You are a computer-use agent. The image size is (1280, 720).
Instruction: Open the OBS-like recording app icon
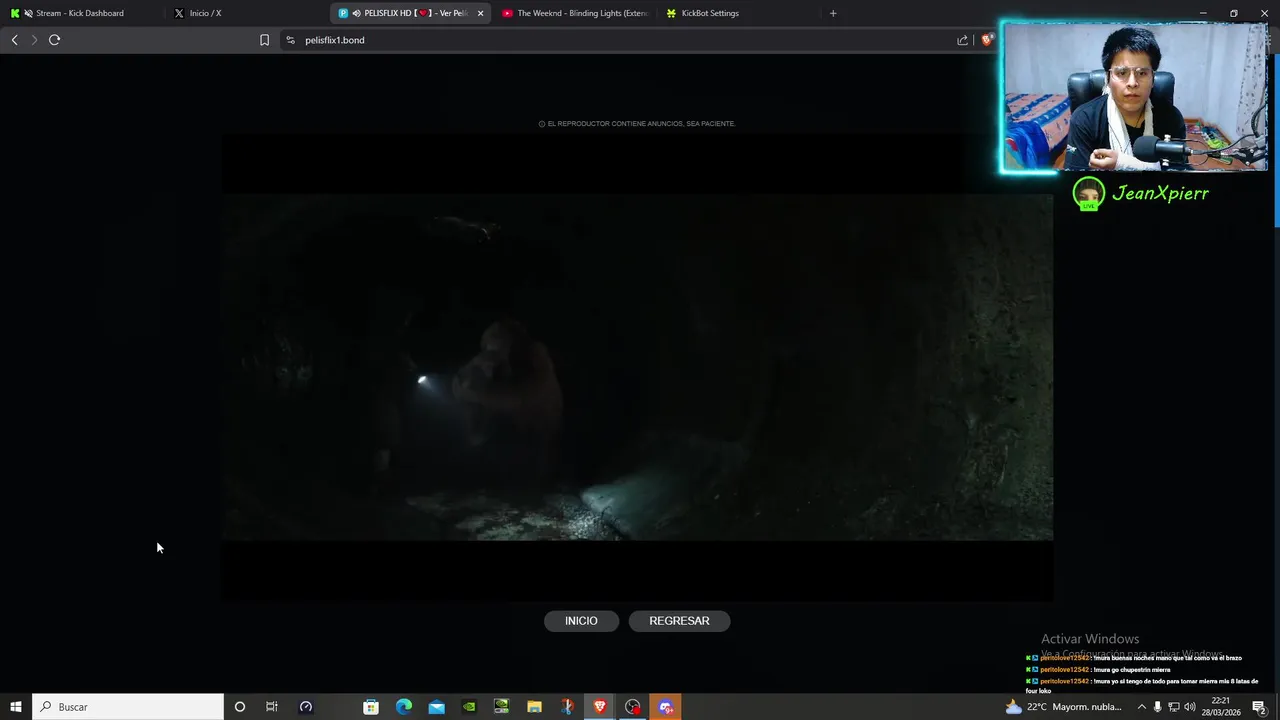(632, 707)
